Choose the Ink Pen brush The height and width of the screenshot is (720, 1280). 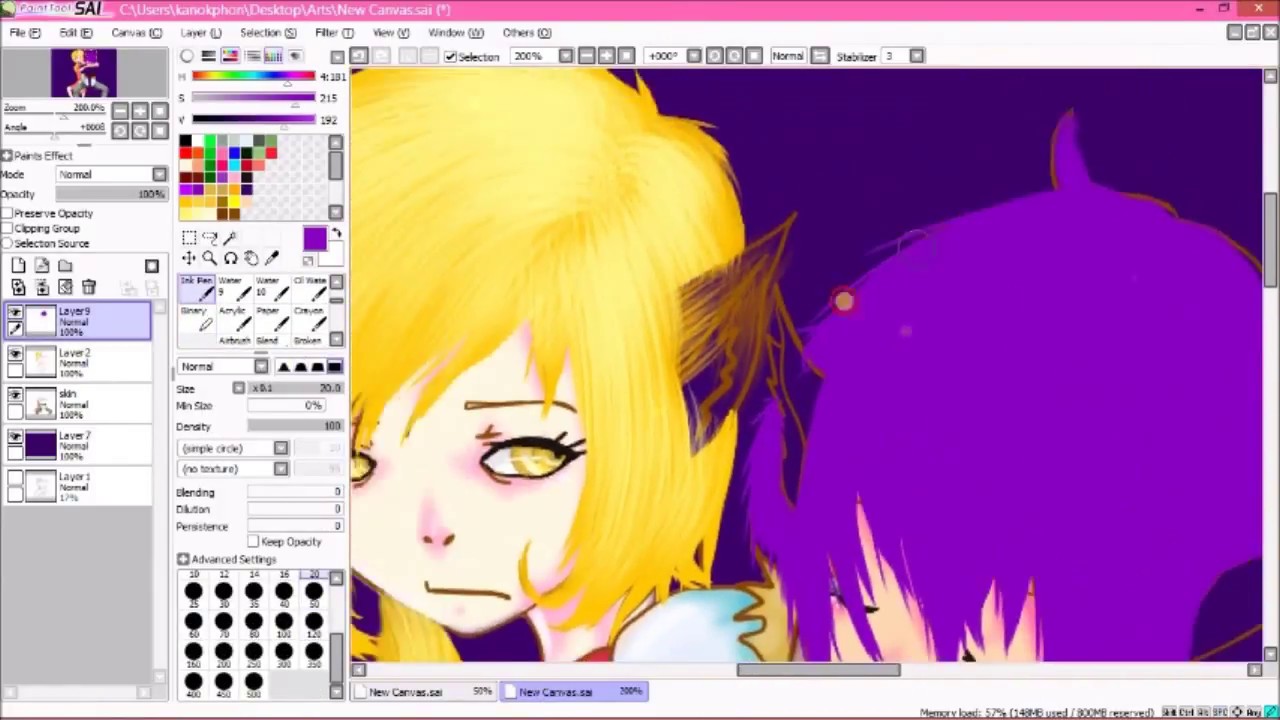(197, 288)
